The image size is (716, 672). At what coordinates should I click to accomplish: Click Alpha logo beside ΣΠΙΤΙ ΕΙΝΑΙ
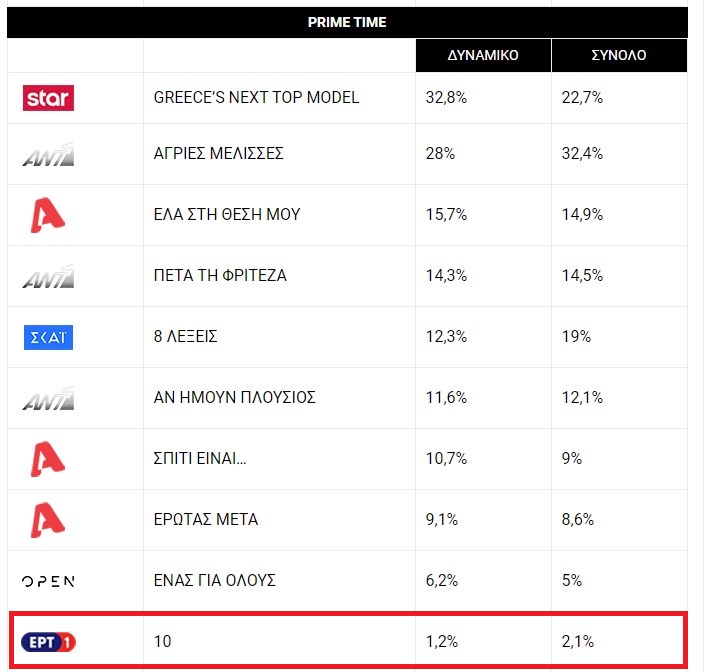pos(48,459)
